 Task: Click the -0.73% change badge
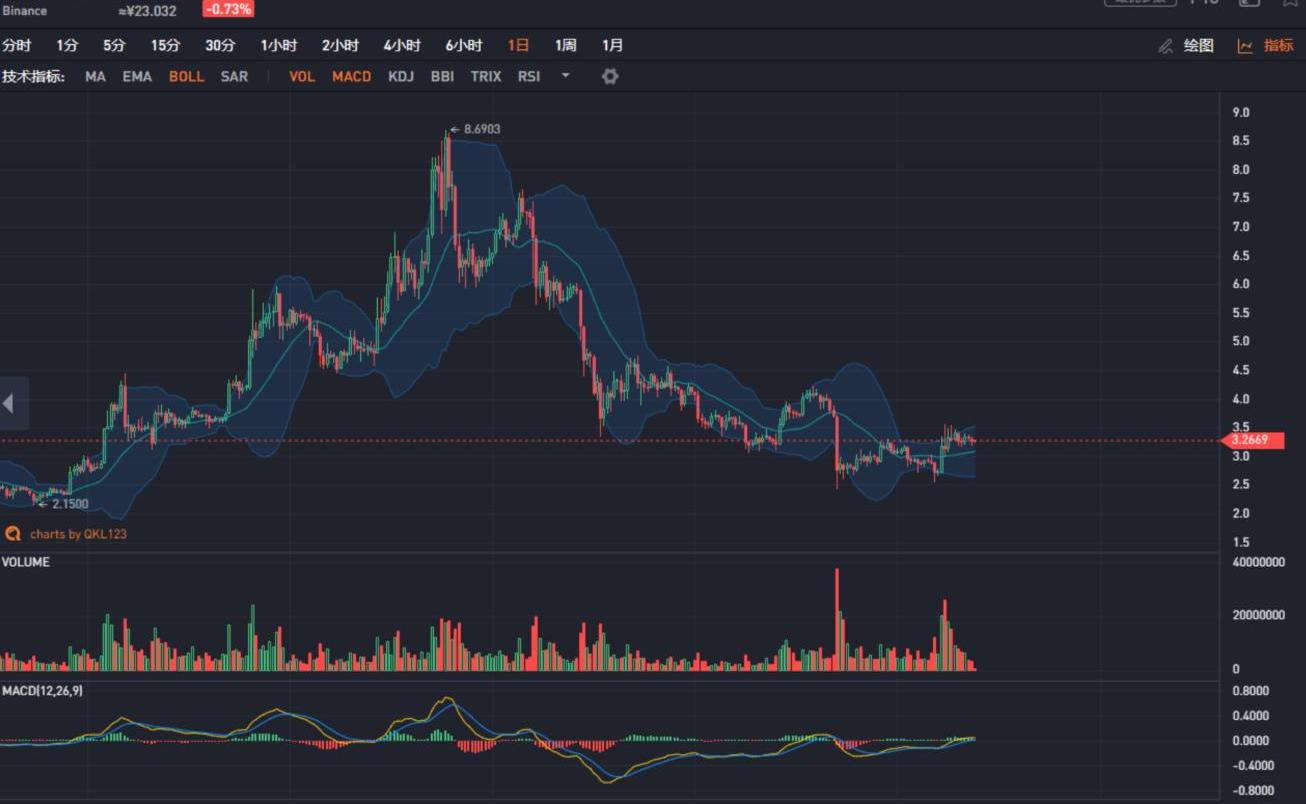pyautogui.click(x=228, y=9)
